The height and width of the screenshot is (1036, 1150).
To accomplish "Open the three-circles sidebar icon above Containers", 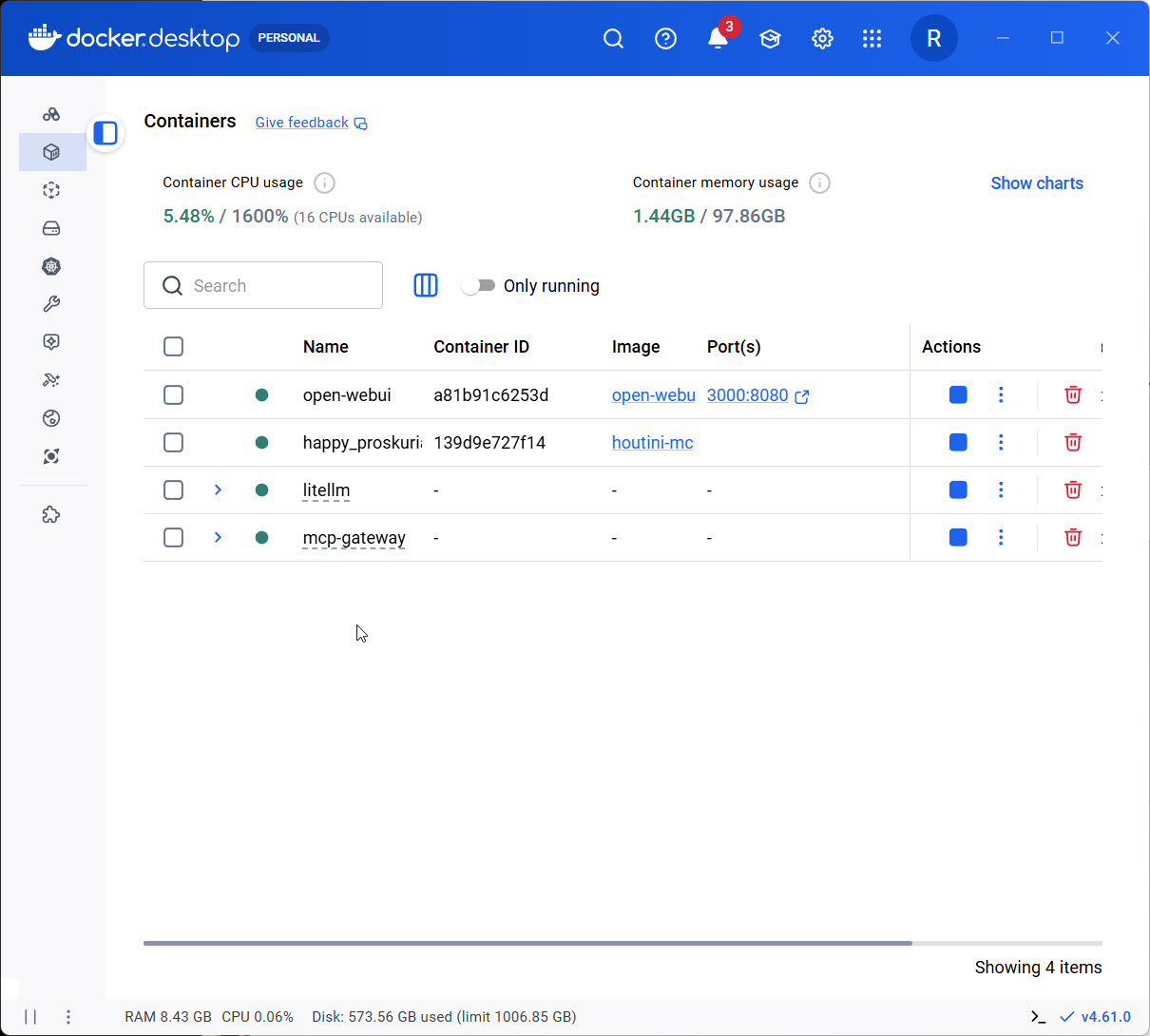I will point(51,114).
